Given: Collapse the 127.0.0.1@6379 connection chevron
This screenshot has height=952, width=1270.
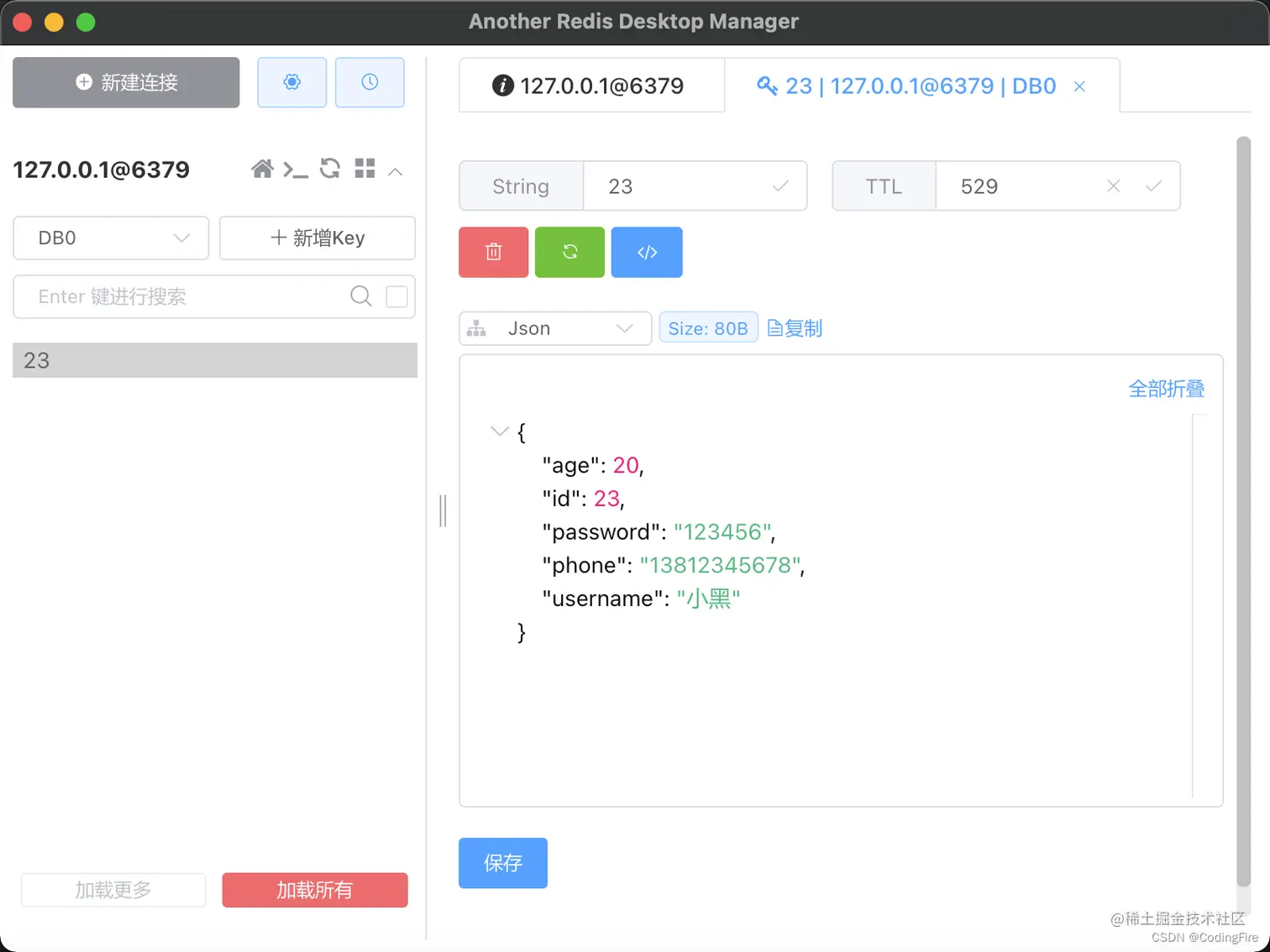Looking at the screenshot, I should [x=396, y=171].
